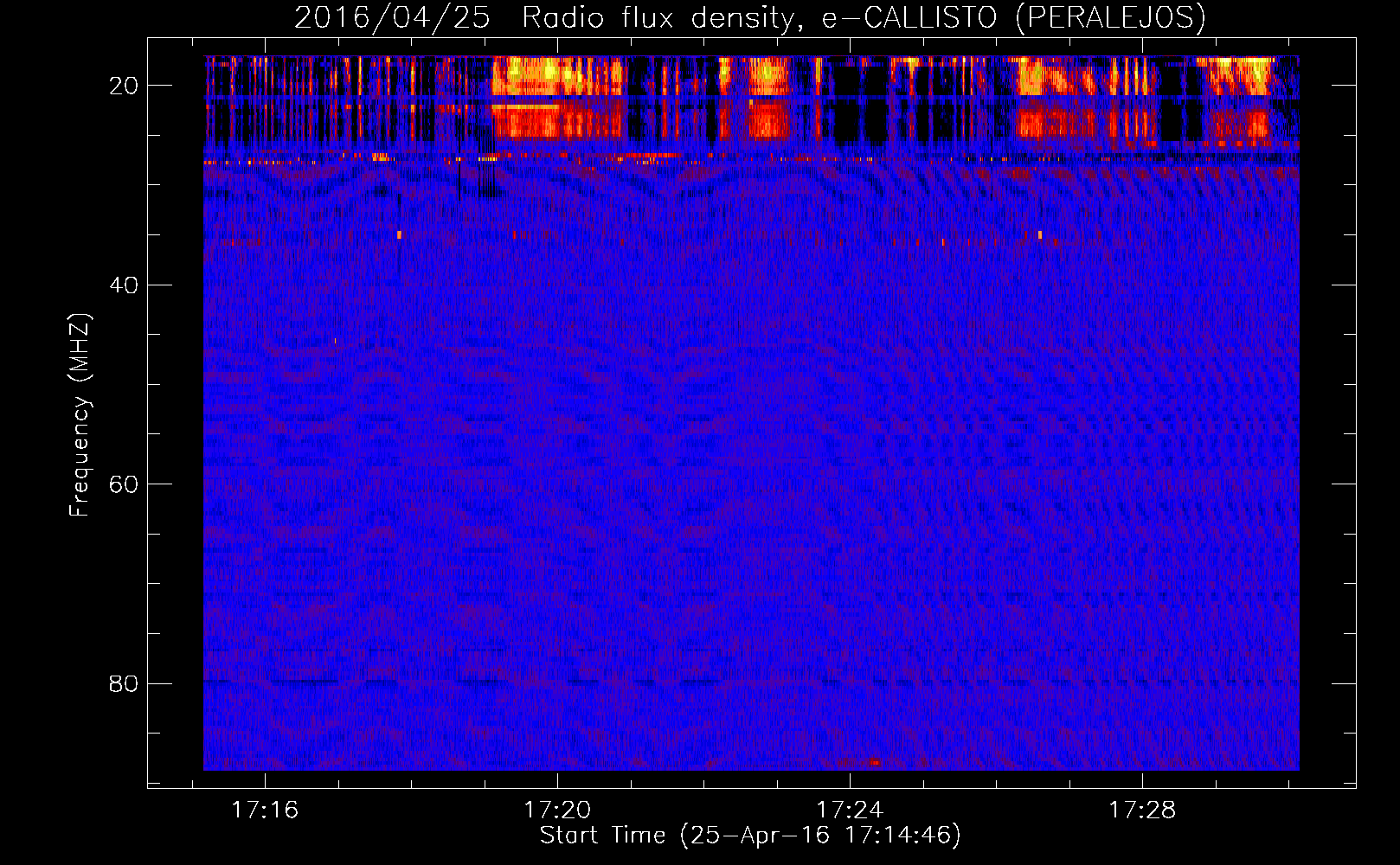Click the 20 MHz frequency tick label
Viewport: 1400px width, 865px height.
pos(124,86)
